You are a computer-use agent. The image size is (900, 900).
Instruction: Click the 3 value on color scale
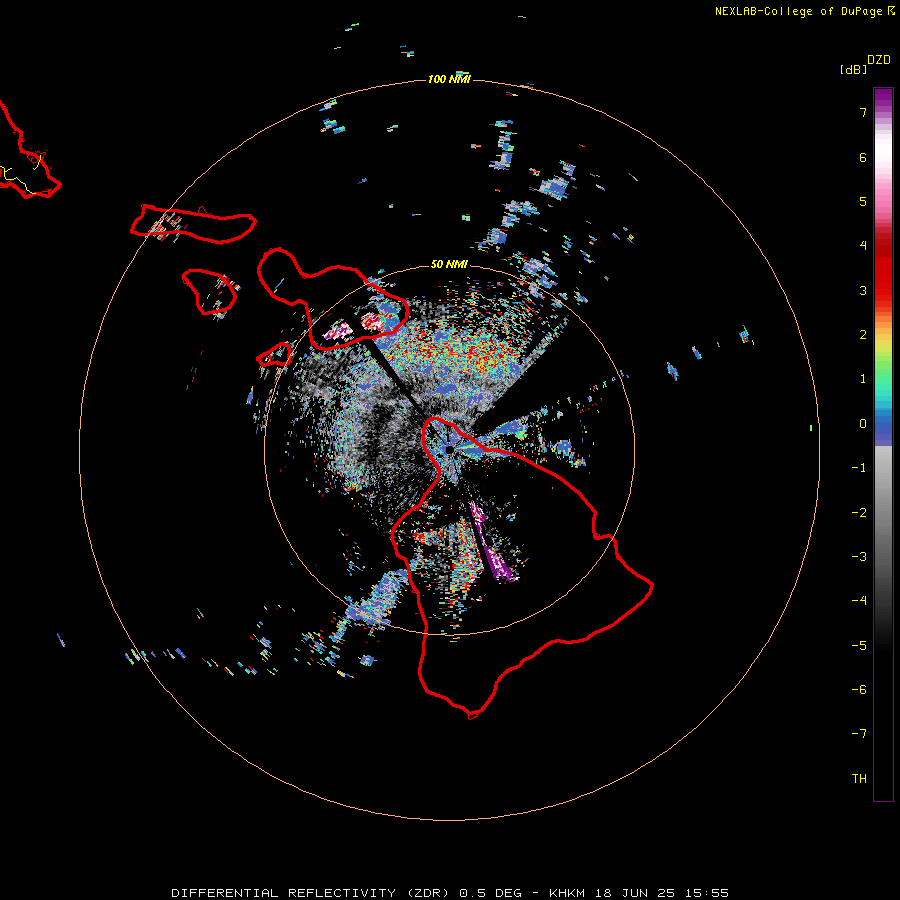tap(863, 290)
